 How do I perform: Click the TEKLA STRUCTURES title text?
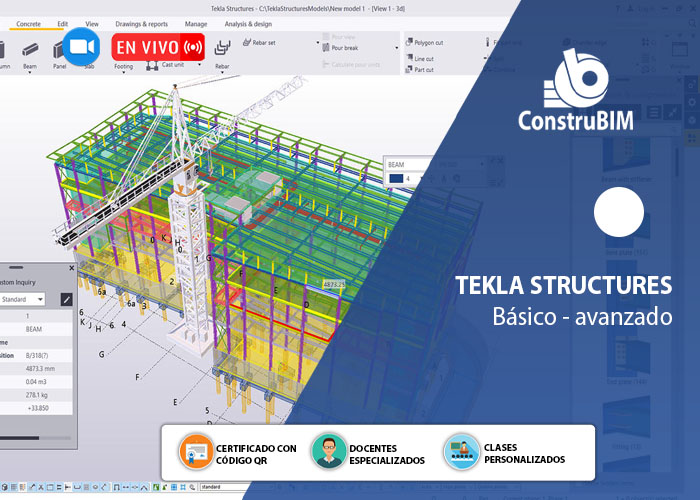point(563,286)
